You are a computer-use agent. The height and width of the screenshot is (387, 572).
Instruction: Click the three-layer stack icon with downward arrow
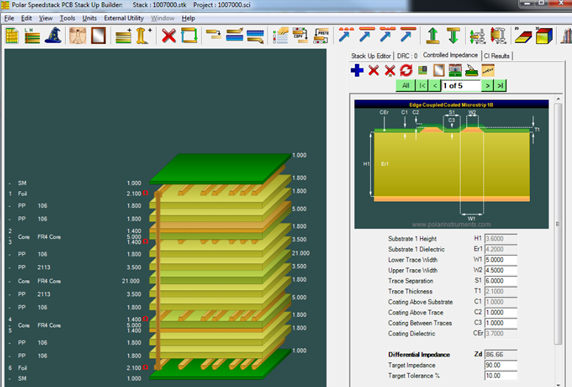pos(255,36)
